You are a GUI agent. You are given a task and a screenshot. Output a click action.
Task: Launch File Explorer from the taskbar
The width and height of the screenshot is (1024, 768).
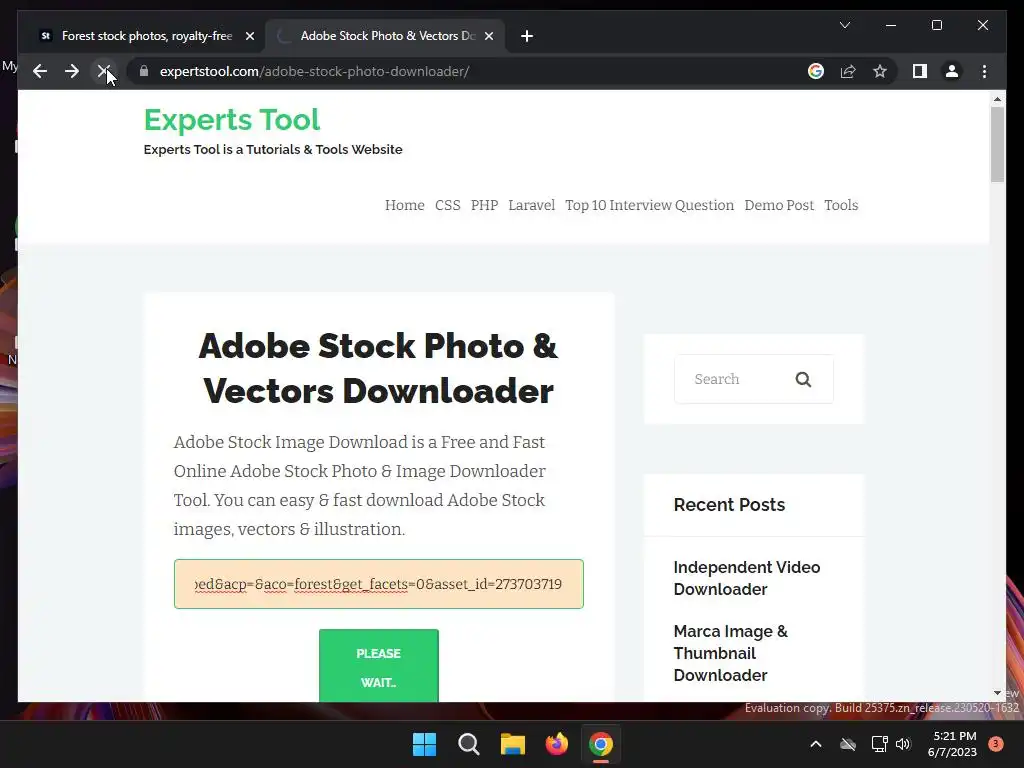pos(513,744)
